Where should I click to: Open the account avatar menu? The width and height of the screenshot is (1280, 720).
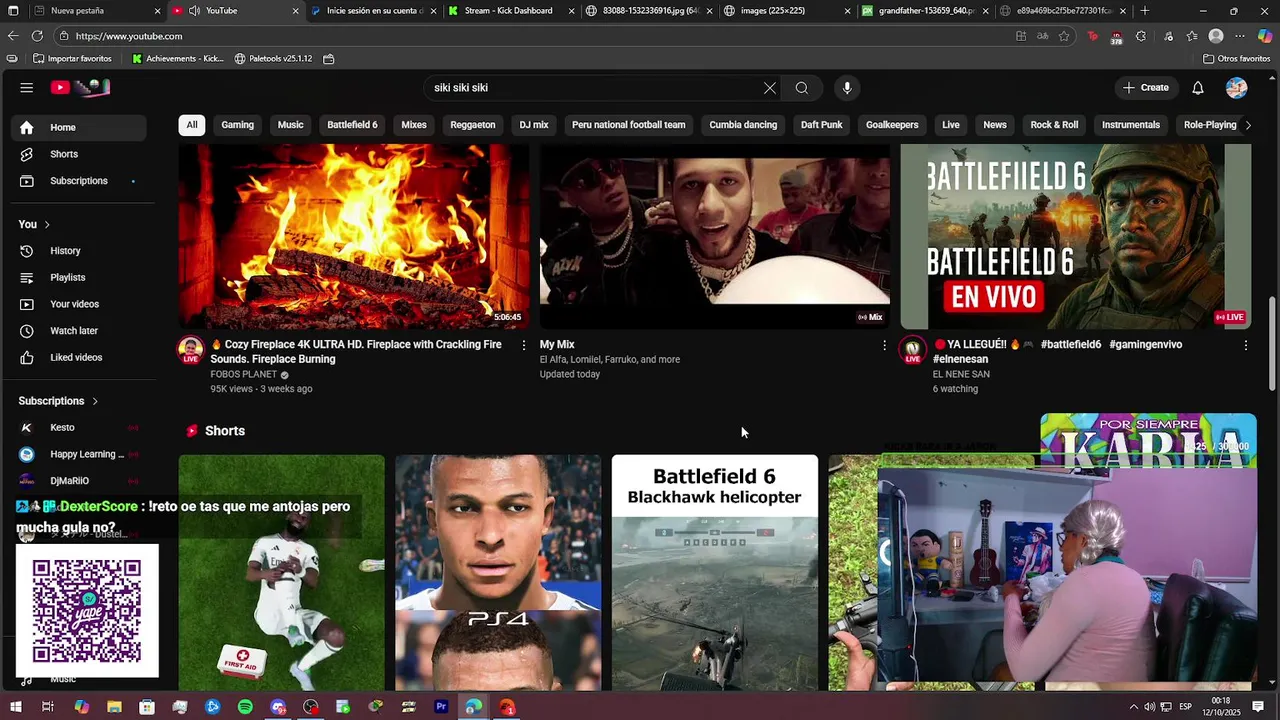[1237, 88]
